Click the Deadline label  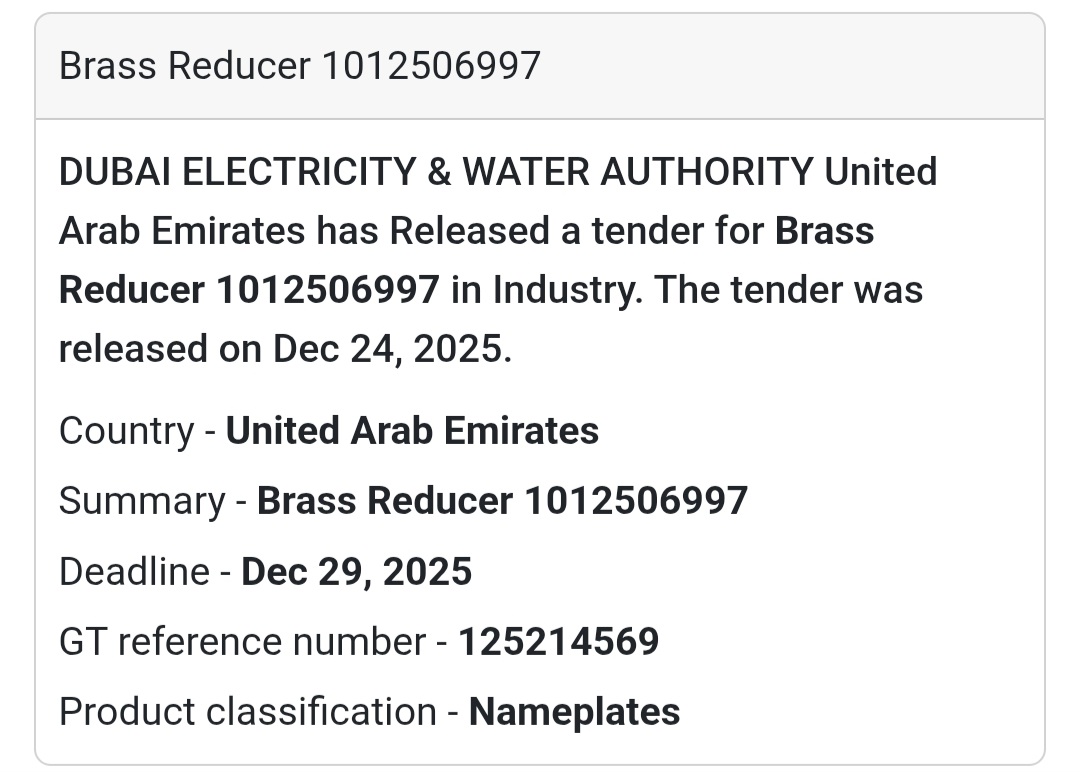coord(134,572)
